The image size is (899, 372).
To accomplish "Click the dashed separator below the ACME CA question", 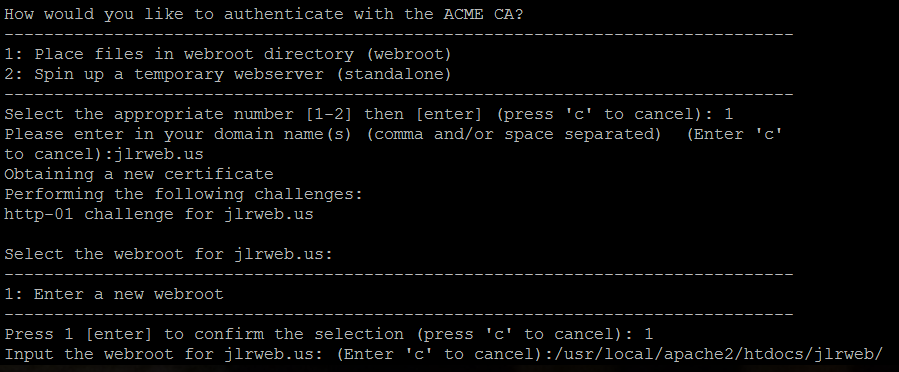I will click(399, 35).
